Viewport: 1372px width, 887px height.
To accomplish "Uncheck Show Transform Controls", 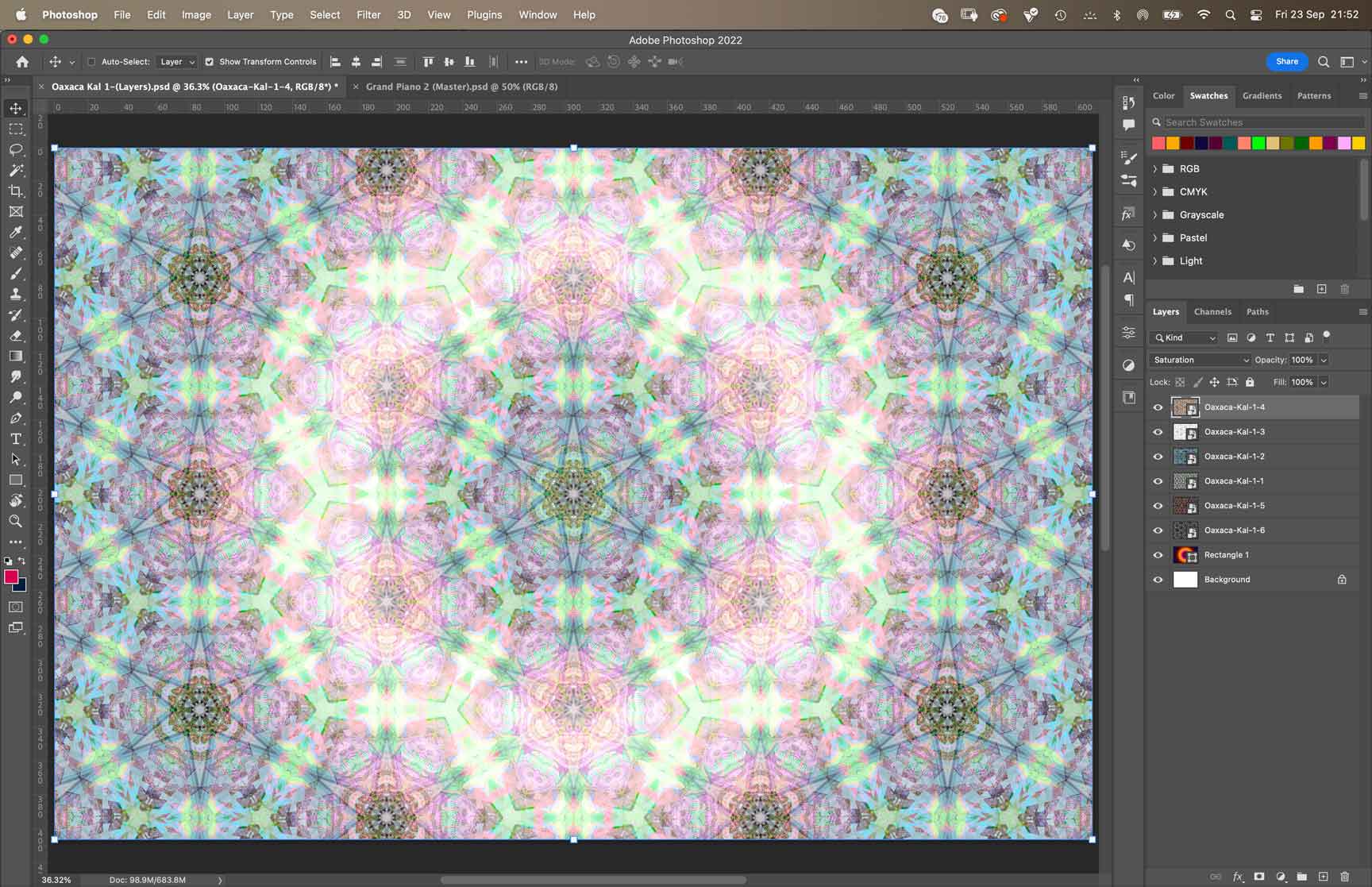I will pyautogui.click(x=210, y=62).
